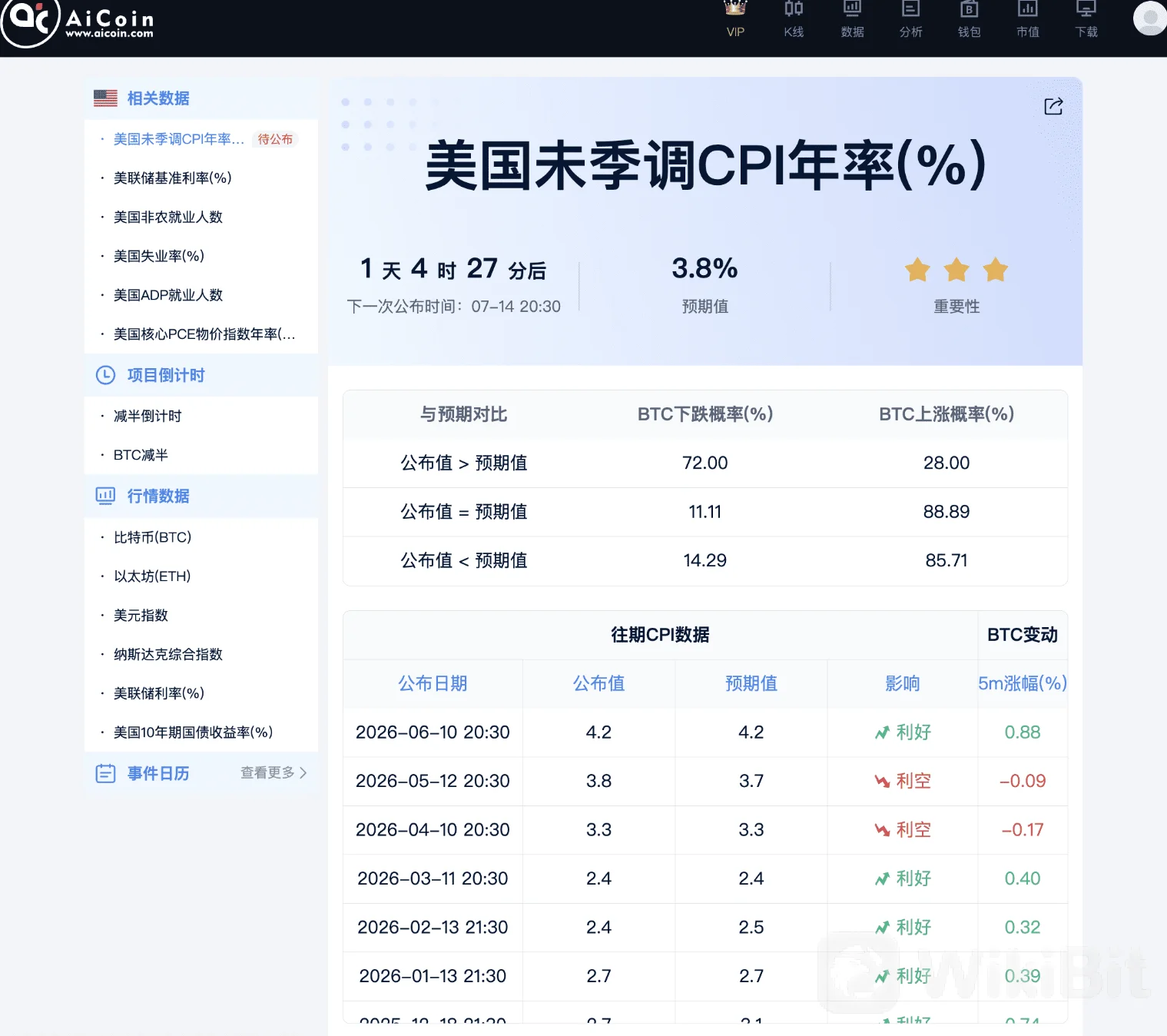
Task: Click 利好 arrow icon in 2026-06-10 row
Action: click(x=882, y=732)
